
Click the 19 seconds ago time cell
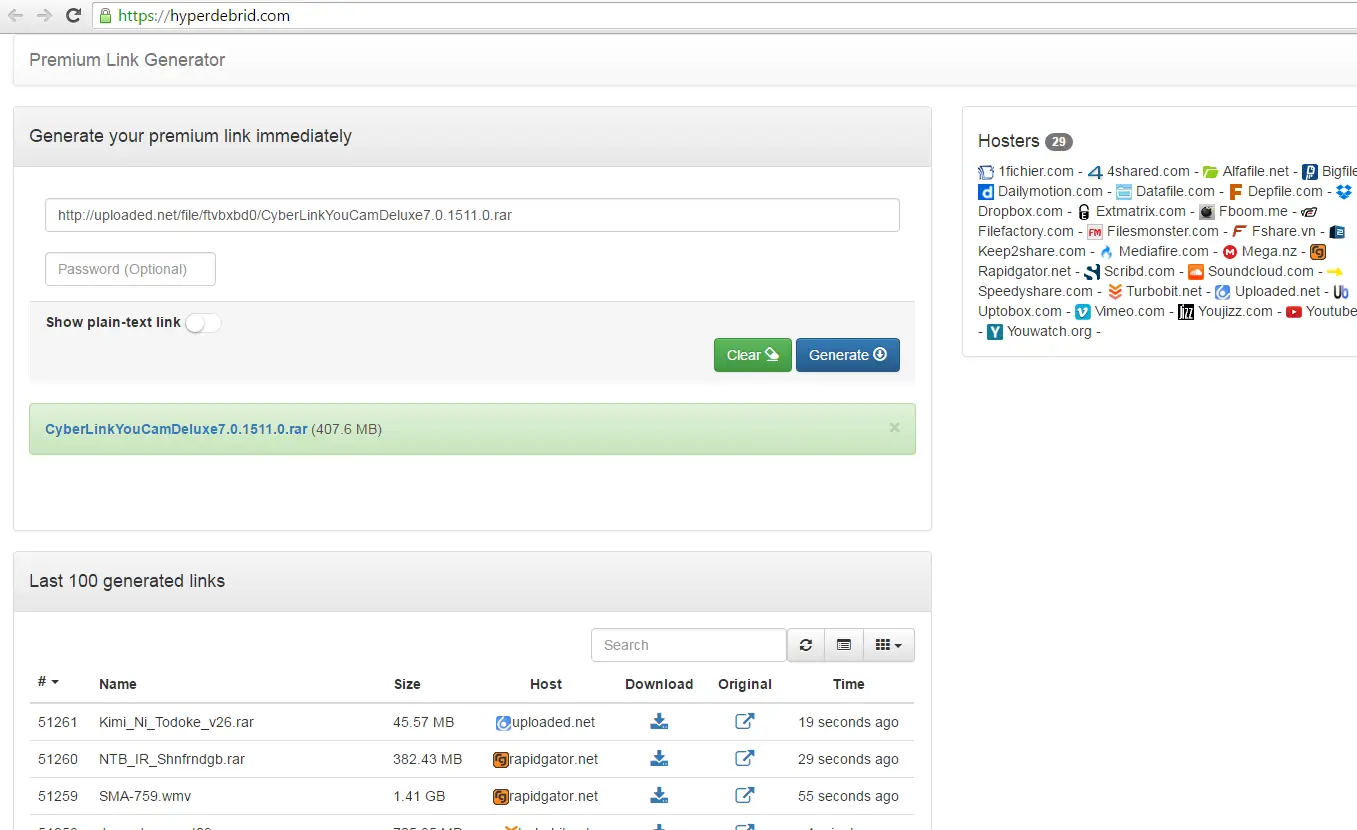click(848, 722)
